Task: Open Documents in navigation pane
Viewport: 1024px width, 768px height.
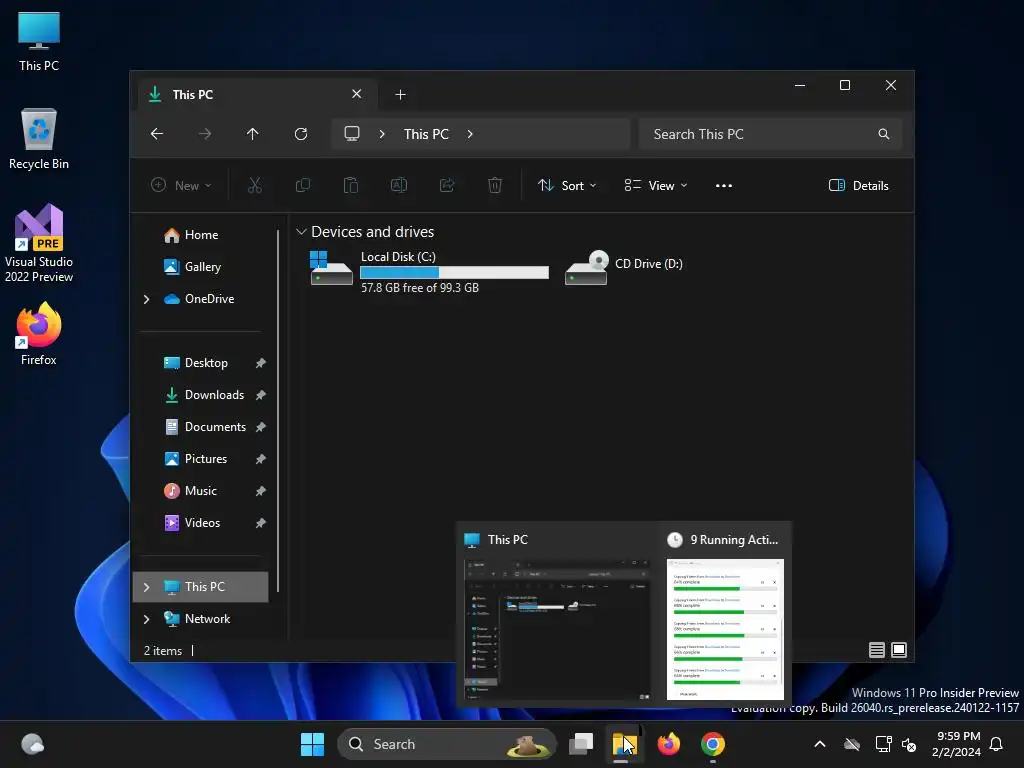Action: (215, 427)
